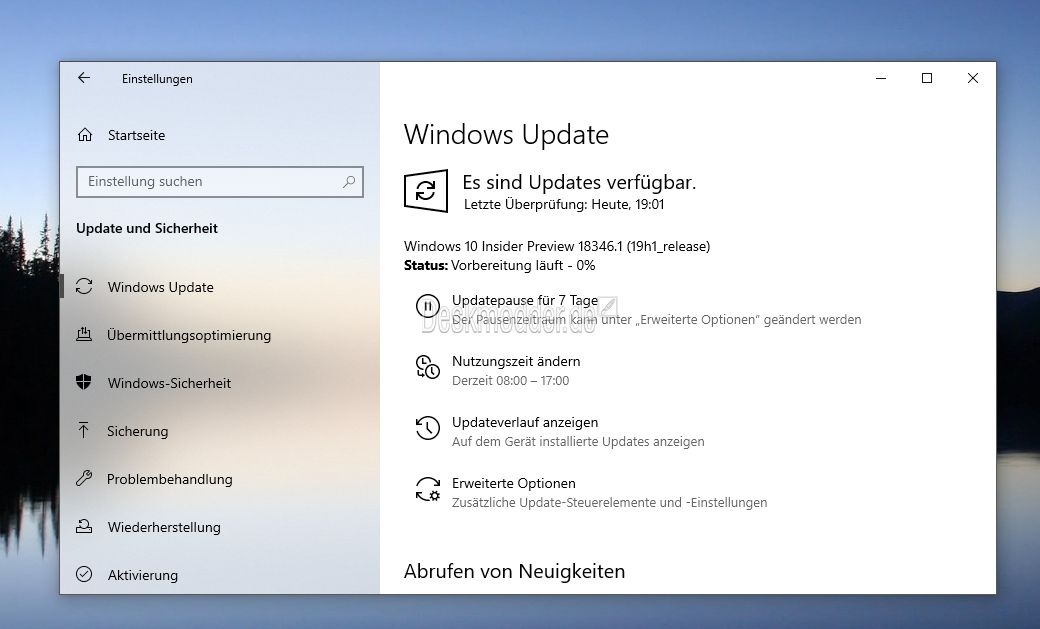The image size is (1040, 629).
Task: Click text 'Auf dem Gerät installierte Updates anzeigen'
Action: pos(578,441)
